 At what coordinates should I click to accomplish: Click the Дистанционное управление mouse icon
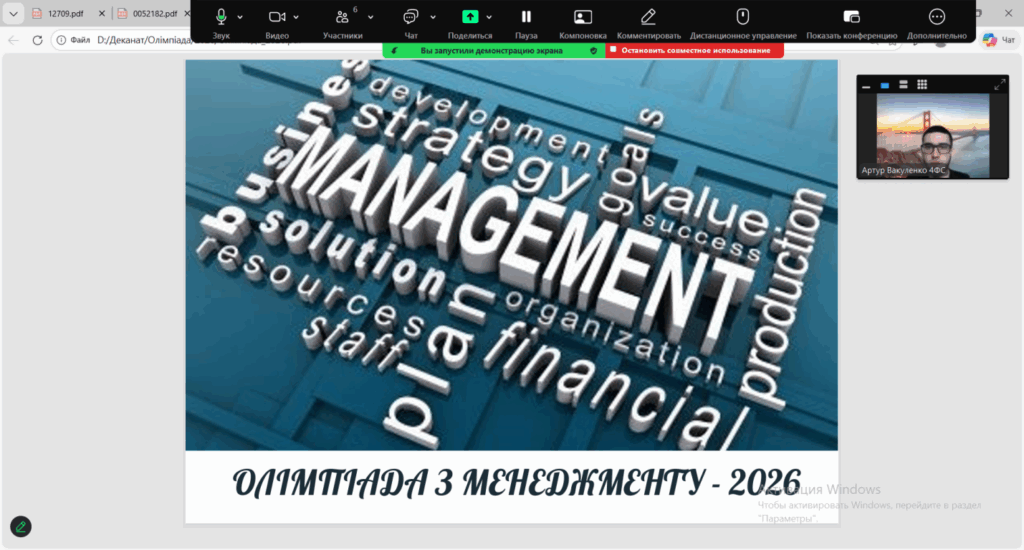coord(742,17)
